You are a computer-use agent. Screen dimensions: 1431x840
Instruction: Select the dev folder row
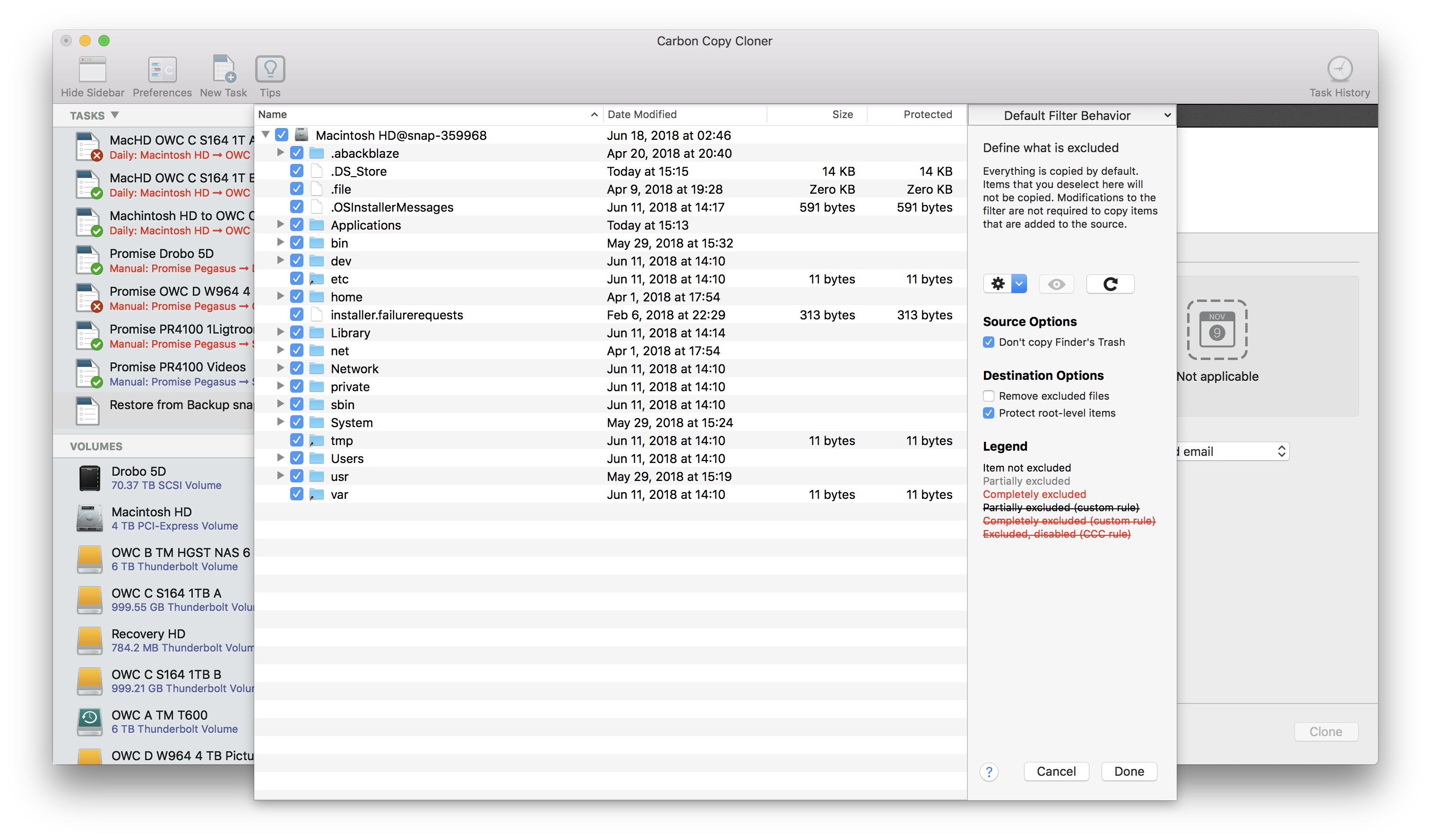(x=611, y=261)
